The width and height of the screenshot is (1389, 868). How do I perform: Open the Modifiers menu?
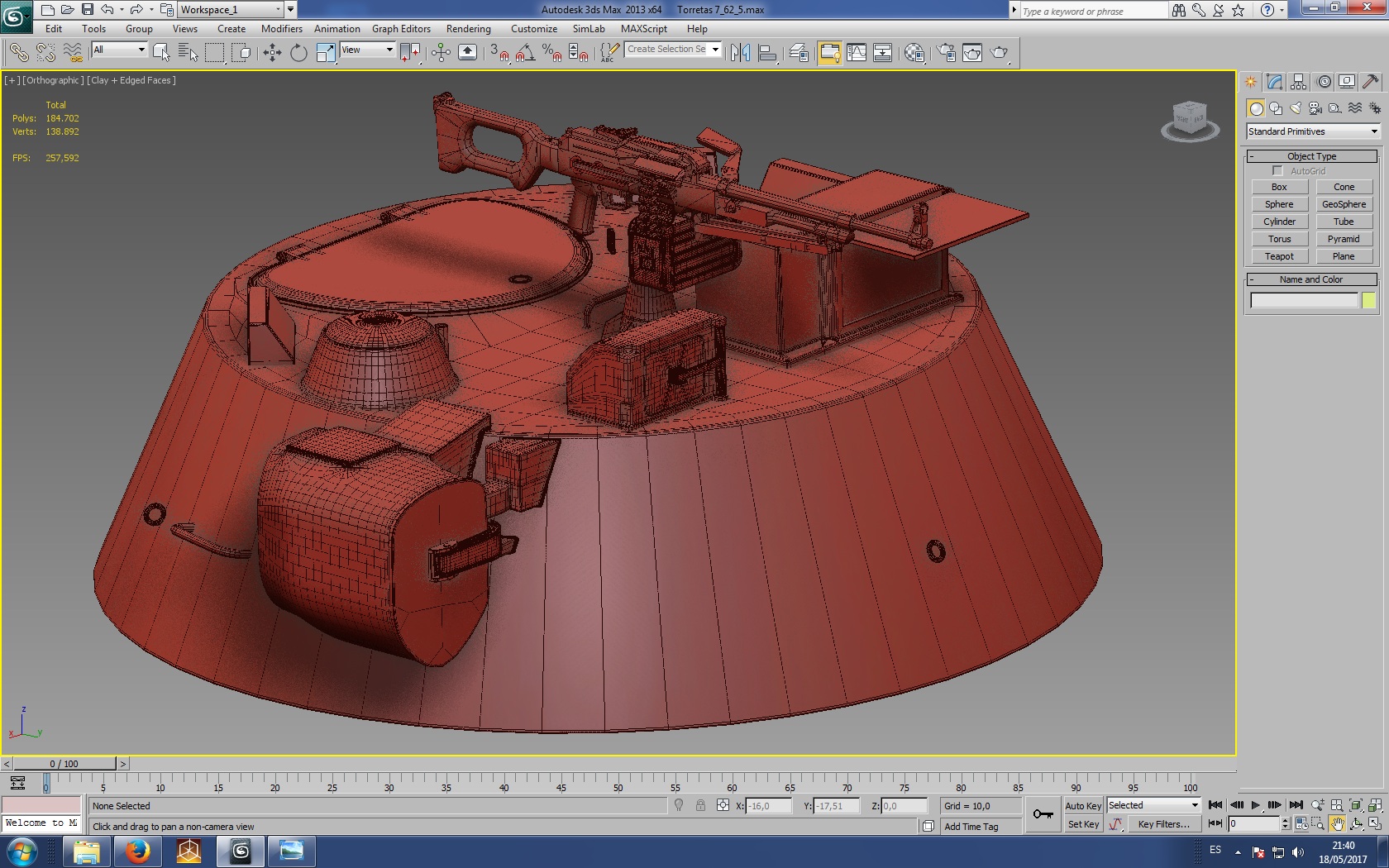[281, 29]
